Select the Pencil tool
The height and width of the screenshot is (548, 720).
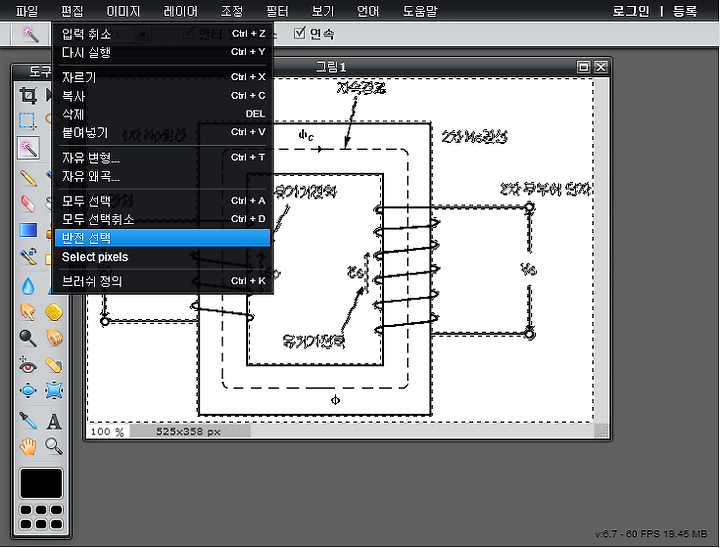tap(28, 178)
